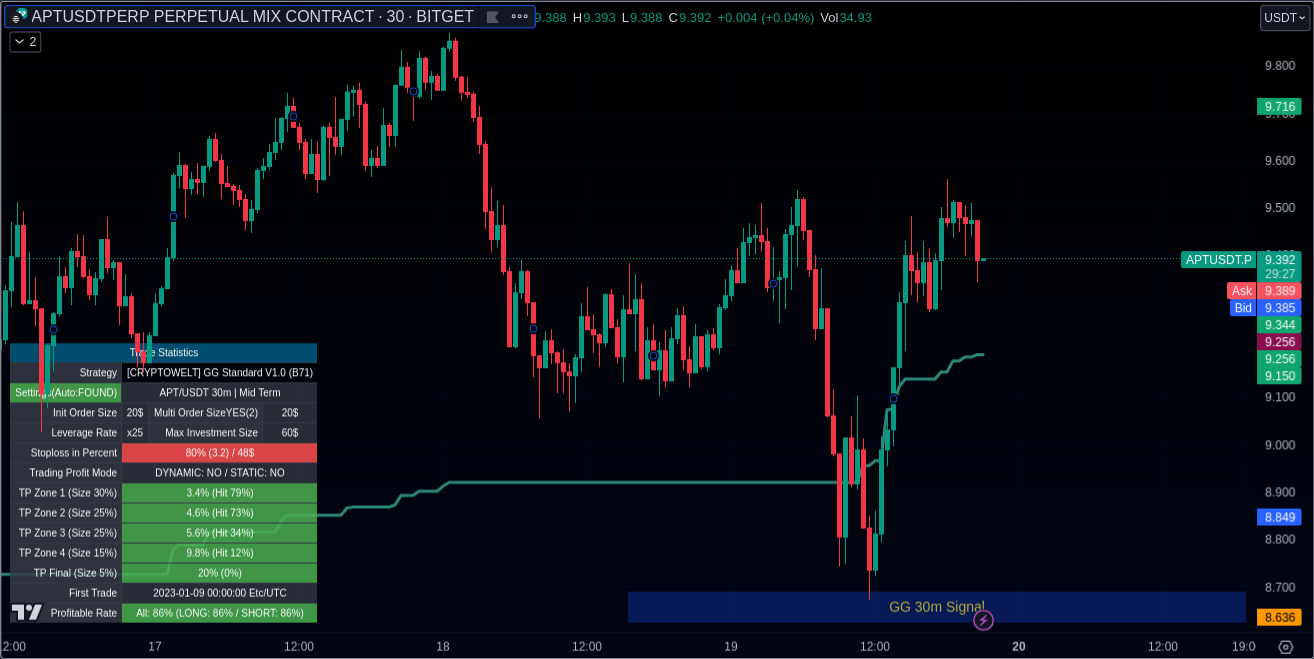Screen dimensions: 1314x659
Task: Click the Bid price label
Action: pyautogui.click(x=1243, y=308)
